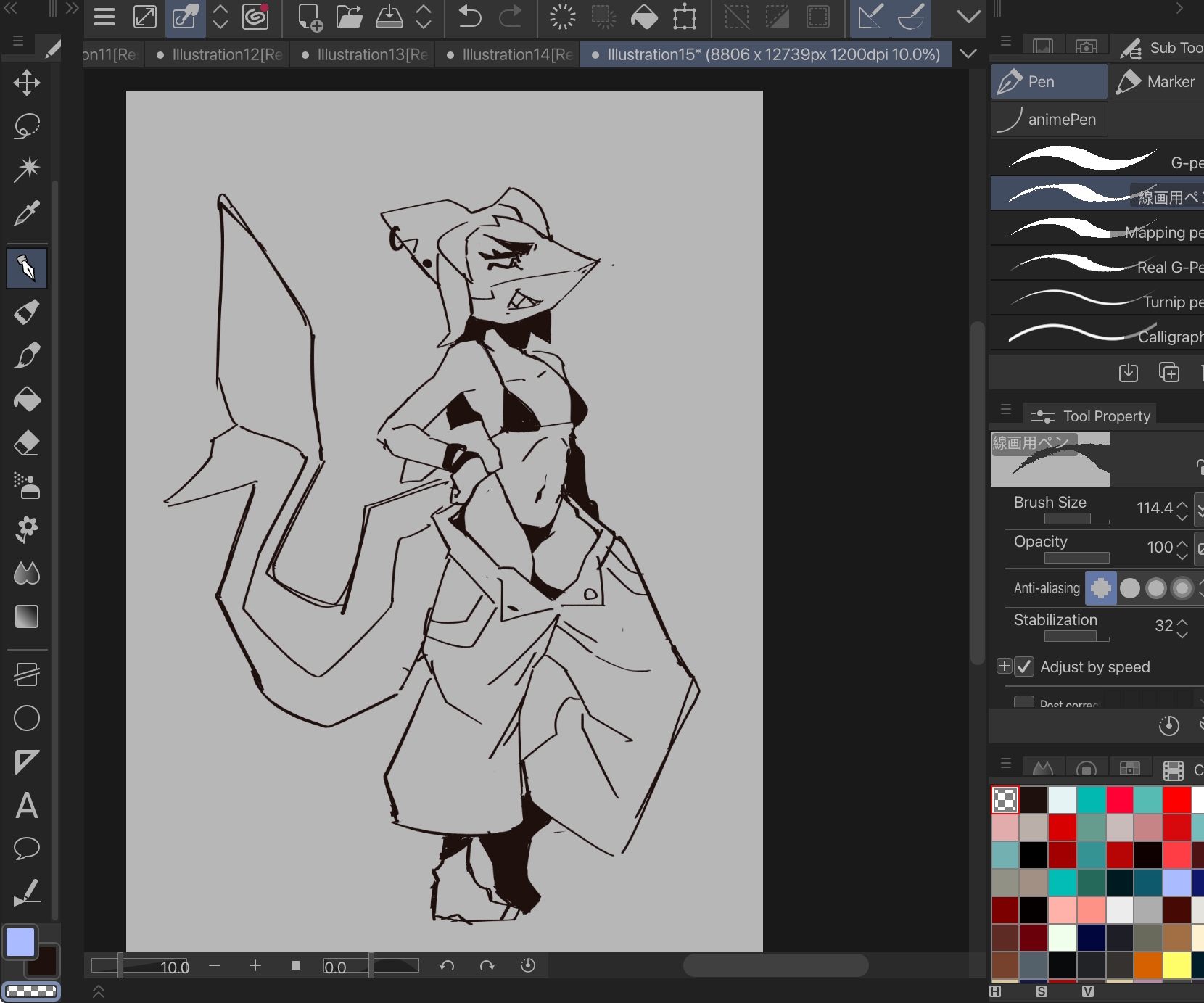This screenshot has height=1003, width=1204.
Task: Expand Adjust by speed plus options
Action: (1004, 666)
